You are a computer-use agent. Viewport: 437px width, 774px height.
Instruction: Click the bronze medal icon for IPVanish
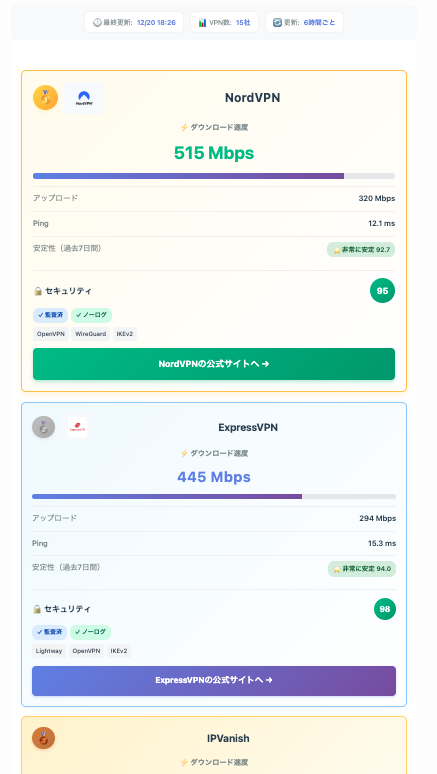click(43, 738)
